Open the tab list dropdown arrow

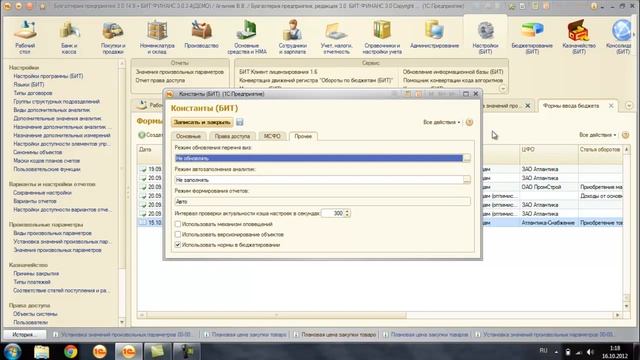(x=629, y=106)
